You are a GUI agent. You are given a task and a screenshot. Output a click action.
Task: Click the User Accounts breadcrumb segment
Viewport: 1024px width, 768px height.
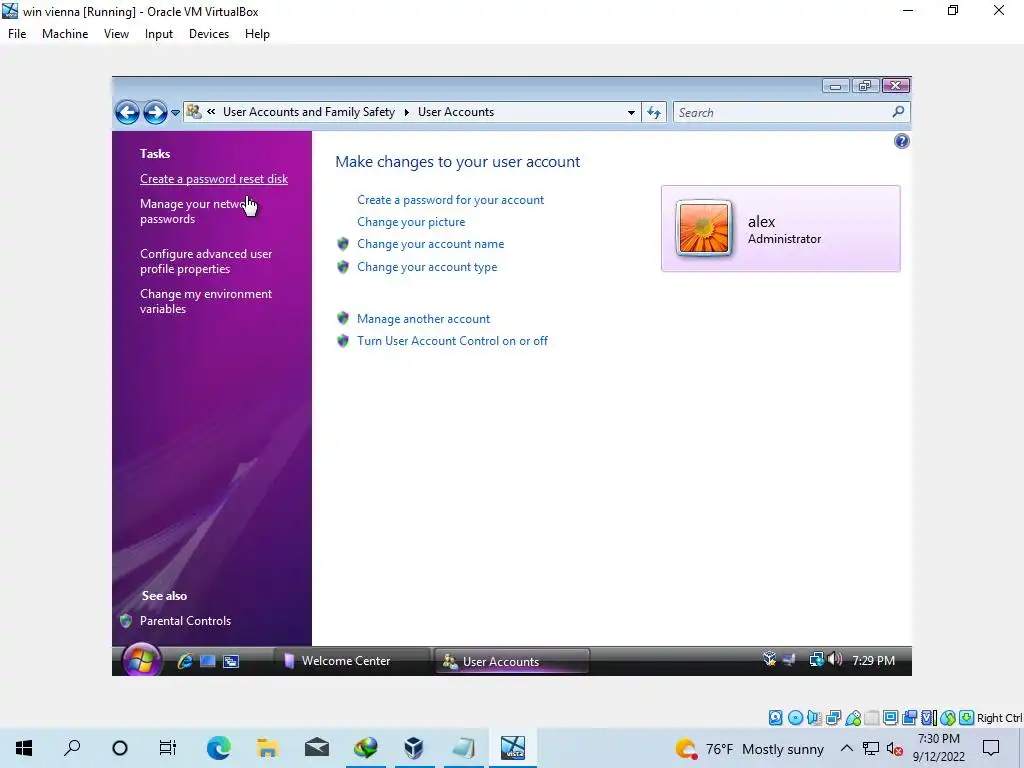pyautogui.click(x=456, y=112)
